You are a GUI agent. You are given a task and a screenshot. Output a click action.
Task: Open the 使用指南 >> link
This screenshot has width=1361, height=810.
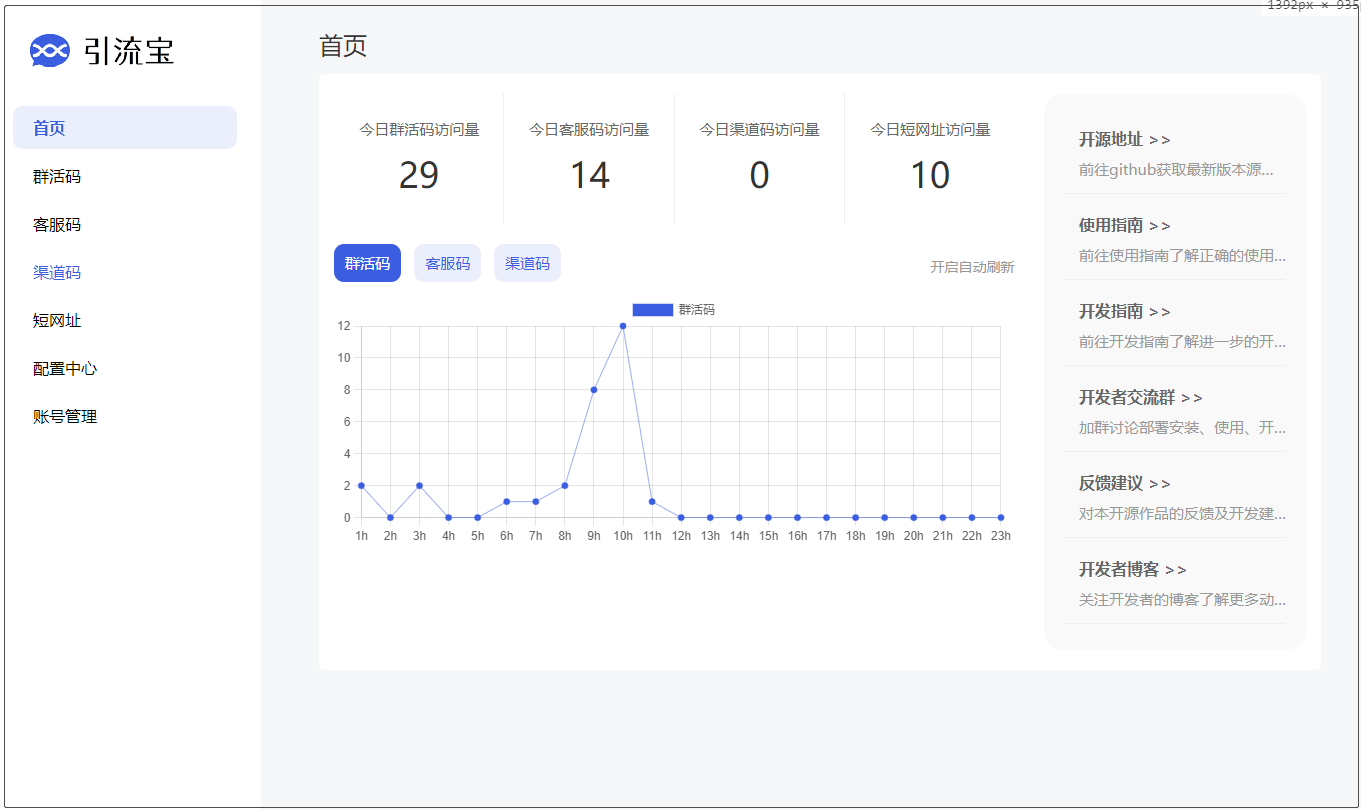pos(1124,225)
